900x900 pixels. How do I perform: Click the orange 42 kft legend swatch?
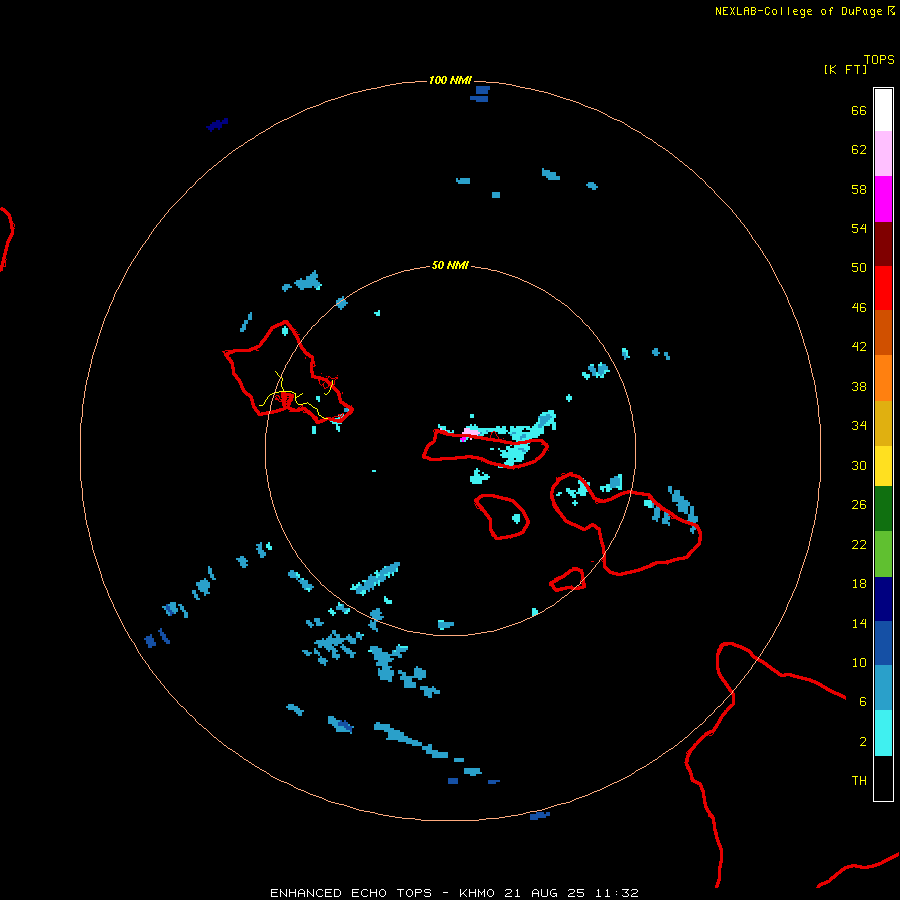pos(883,378)
